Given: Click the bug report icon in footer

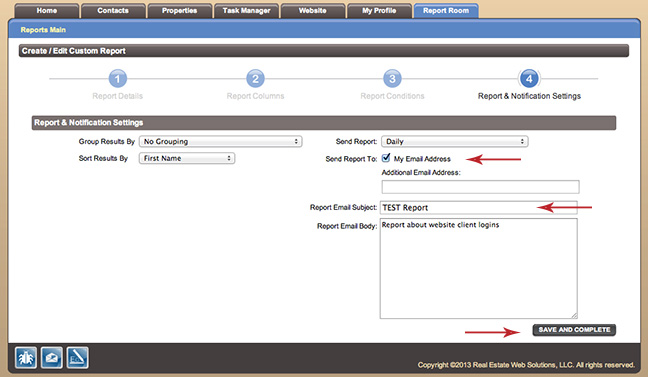Looking at the screenshot, I should (26, 358).
